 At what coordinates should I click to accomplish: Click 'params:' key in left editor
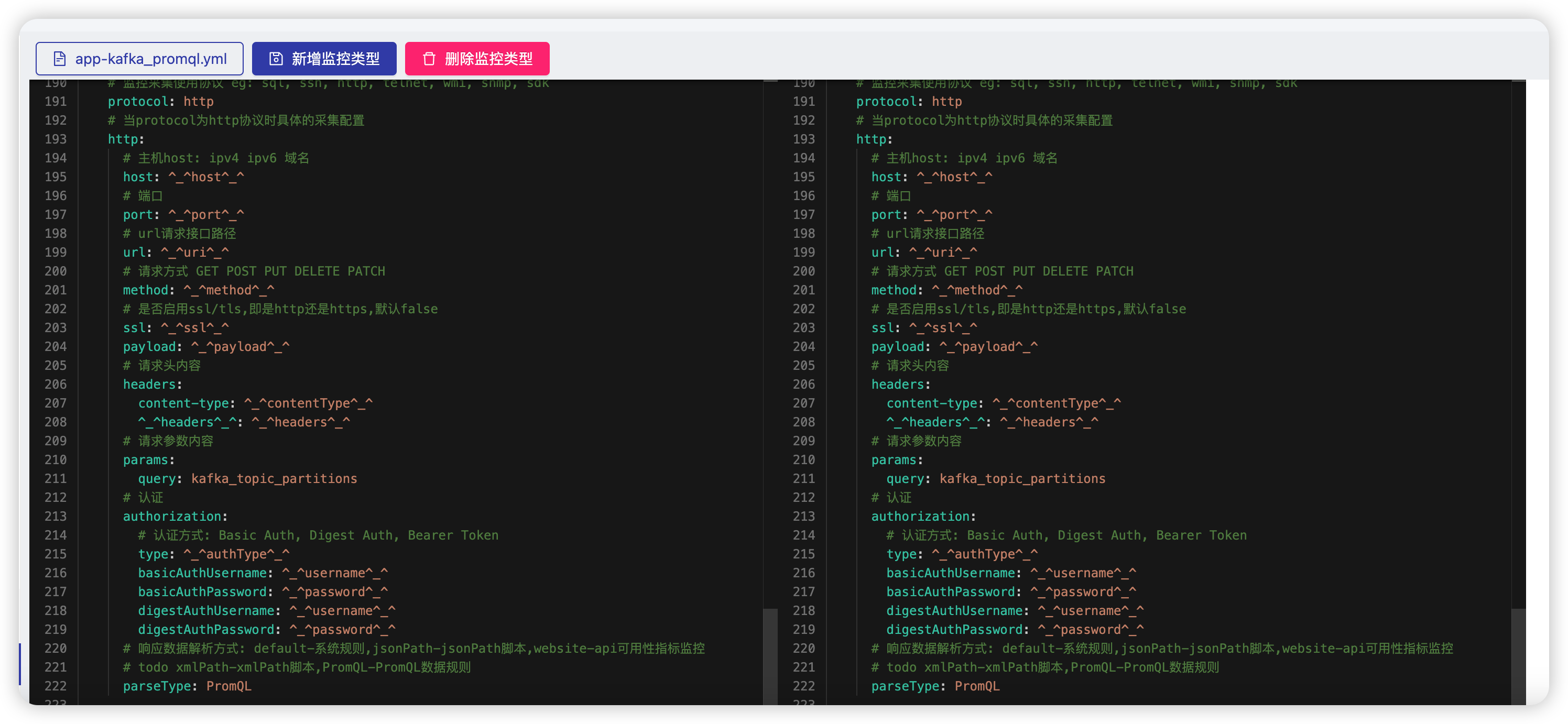point(146,460)
